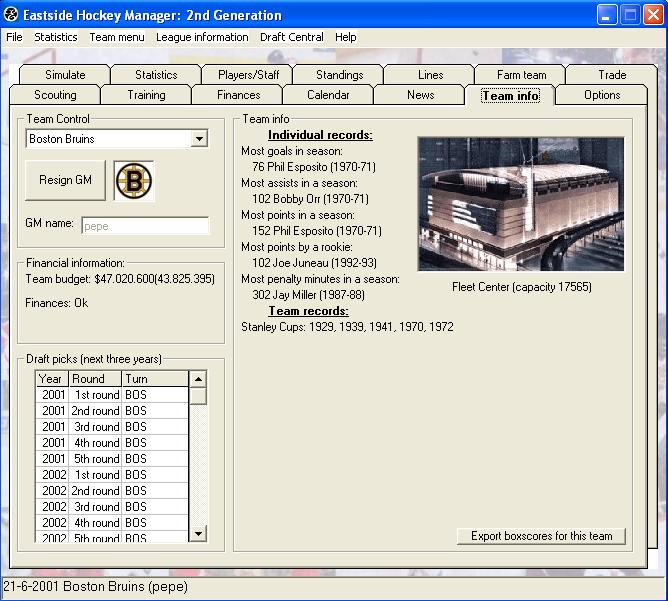Click the Stanley Cups years line

tap(347, 327)
